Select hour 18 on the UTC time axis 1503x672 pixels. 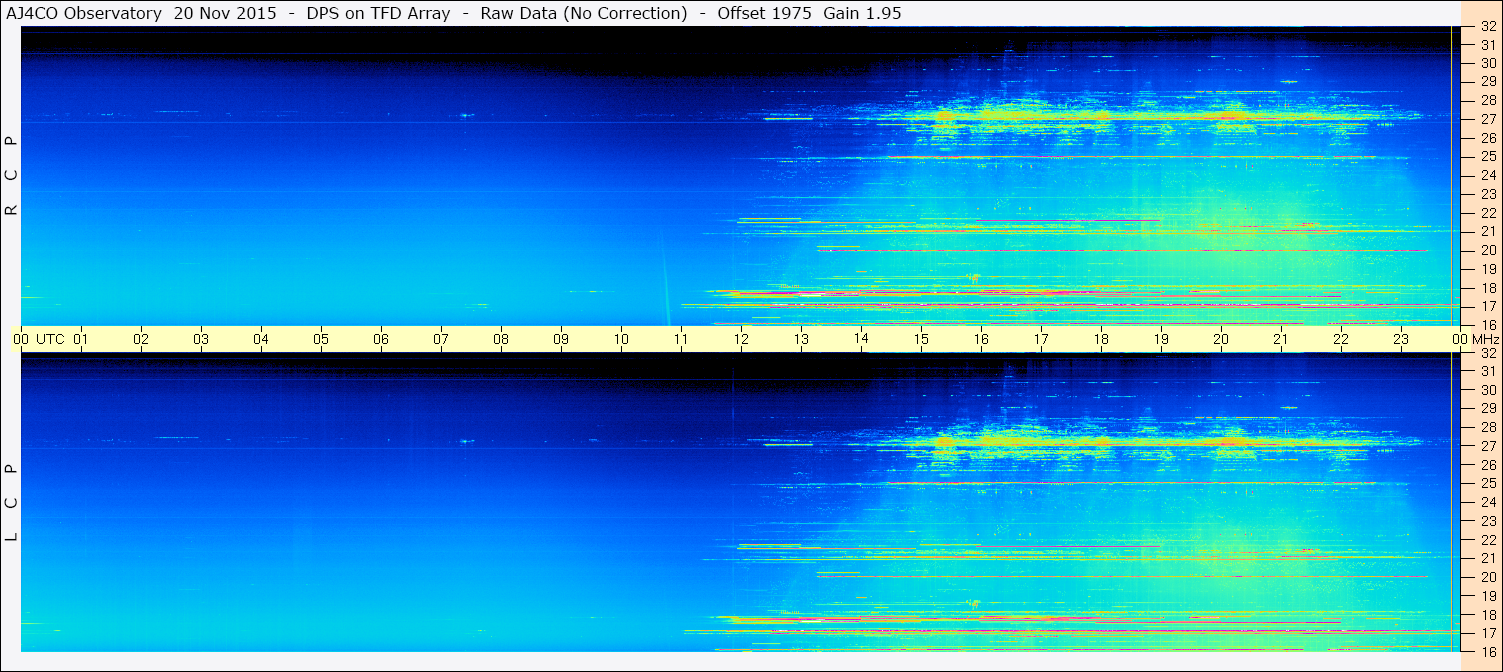click(x=1101, y=339)
